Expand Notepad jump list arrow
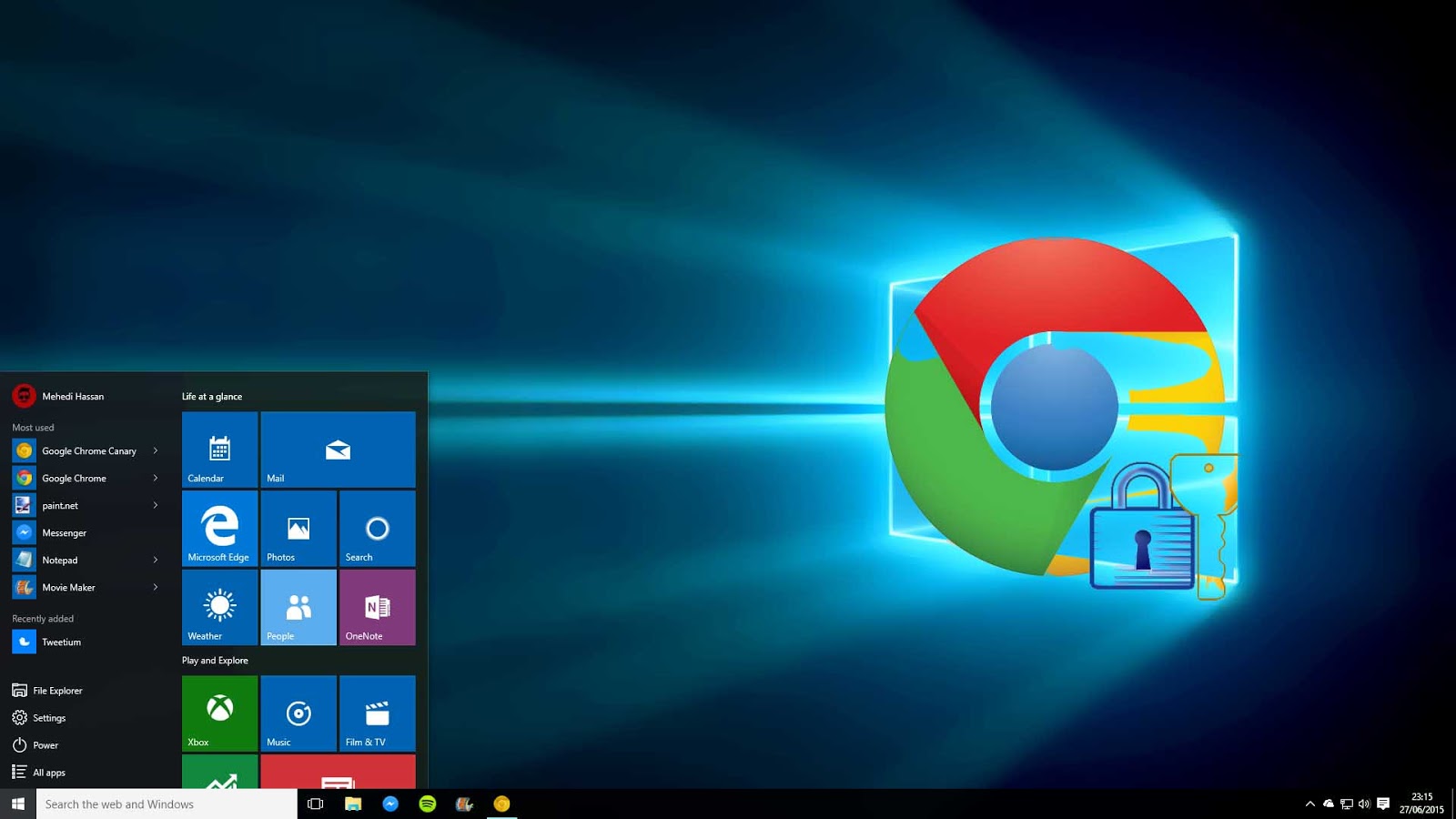Image resolution: width=1456 pixels, height=819 pixels. (x=156, y=560)
